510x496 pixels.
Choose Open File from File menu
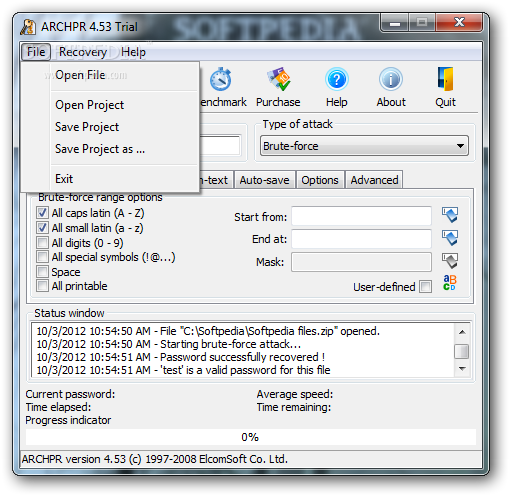click(110, 75)
